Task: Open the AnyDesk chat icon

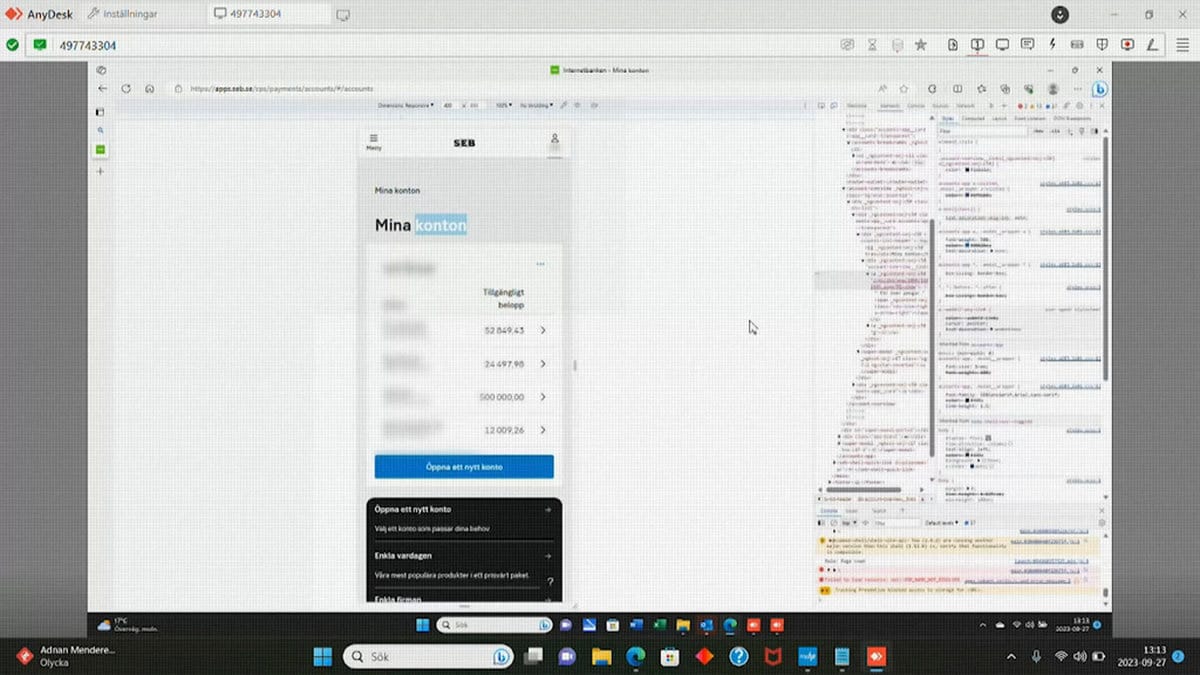Action: coord(1027,45)
